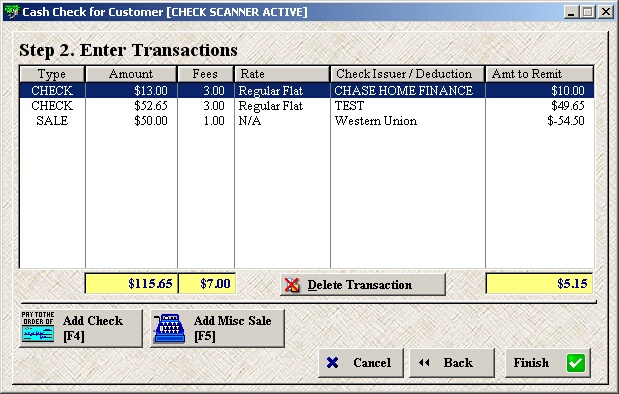The image size is (619, 394).
Task: Click the $7.00 total fees field
Action: pyautogui.click(x=207, y=283)
